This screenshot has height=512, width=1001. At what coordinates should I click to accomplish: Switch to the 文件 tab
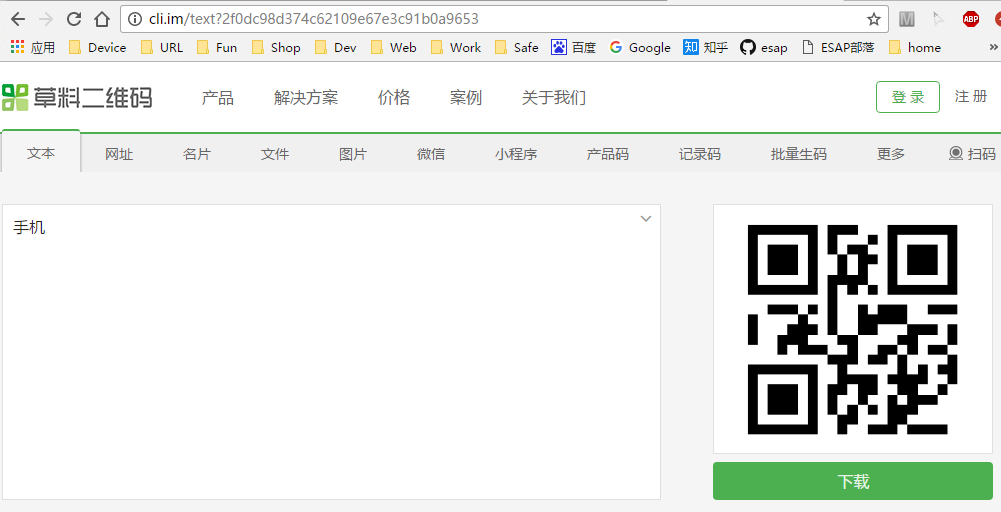tap(275, 154)
